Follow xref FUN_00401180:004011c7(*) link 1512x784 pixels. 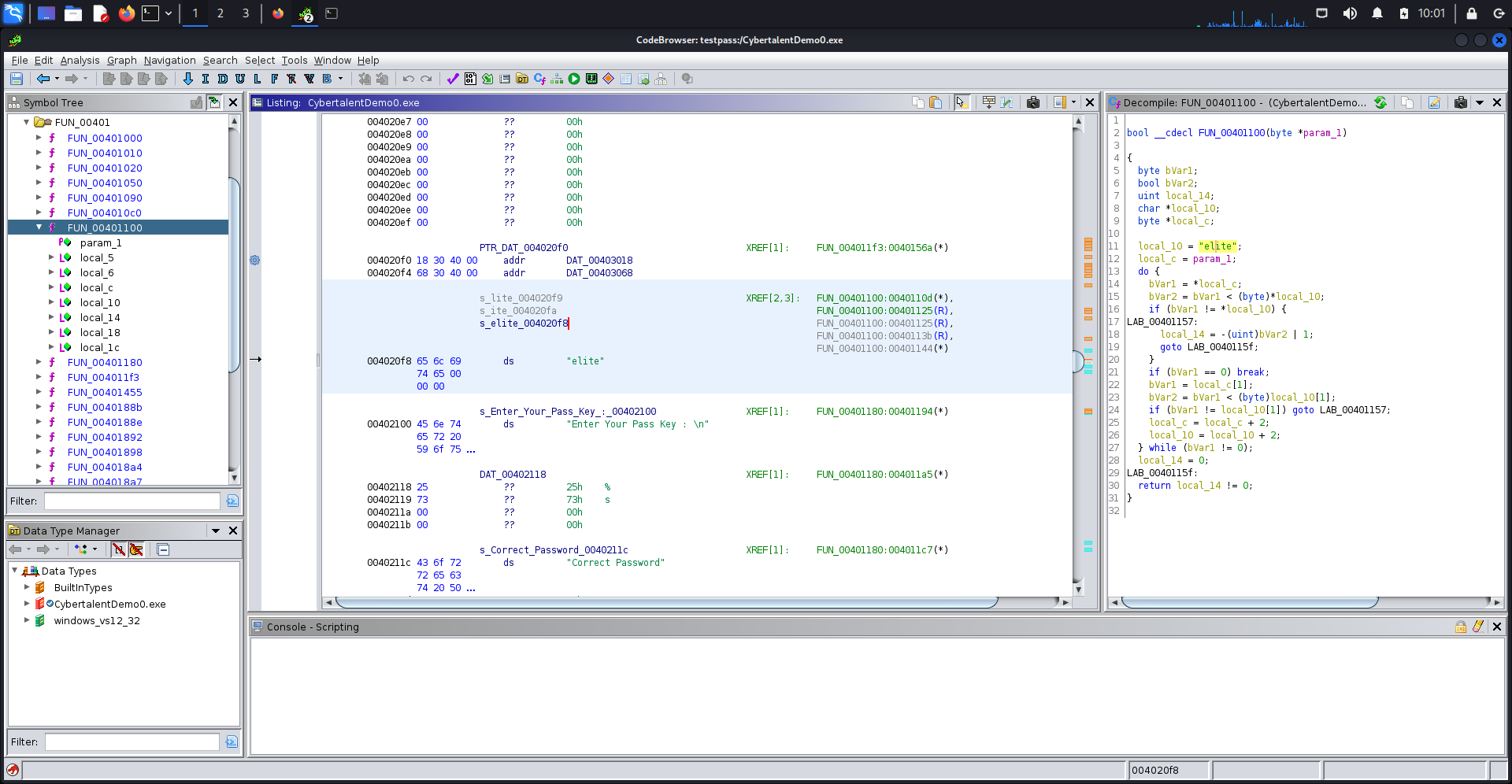[882, 550]
